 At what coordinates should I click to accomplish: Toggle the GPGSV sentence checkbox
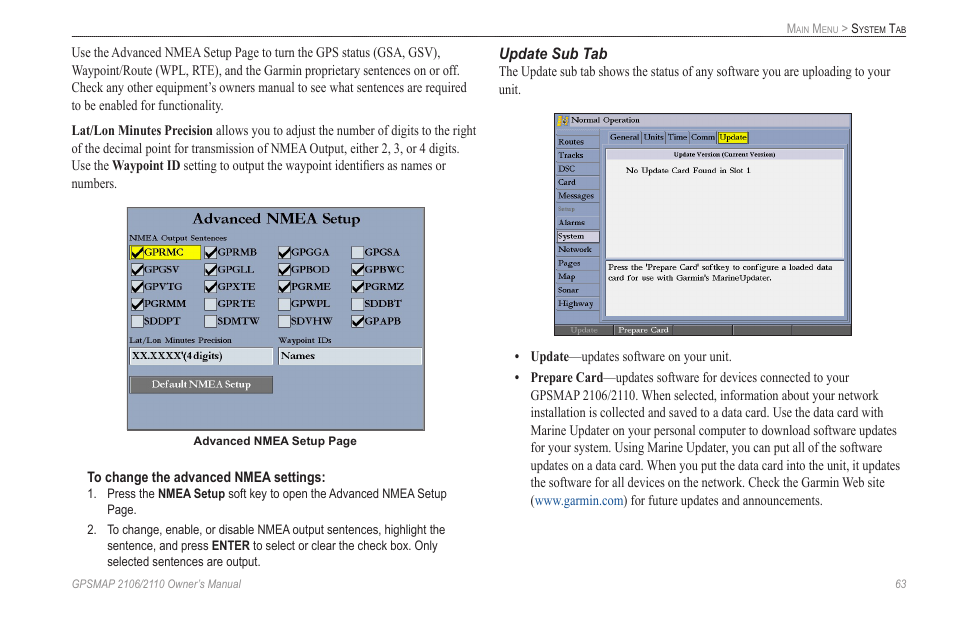coord(138,269)
